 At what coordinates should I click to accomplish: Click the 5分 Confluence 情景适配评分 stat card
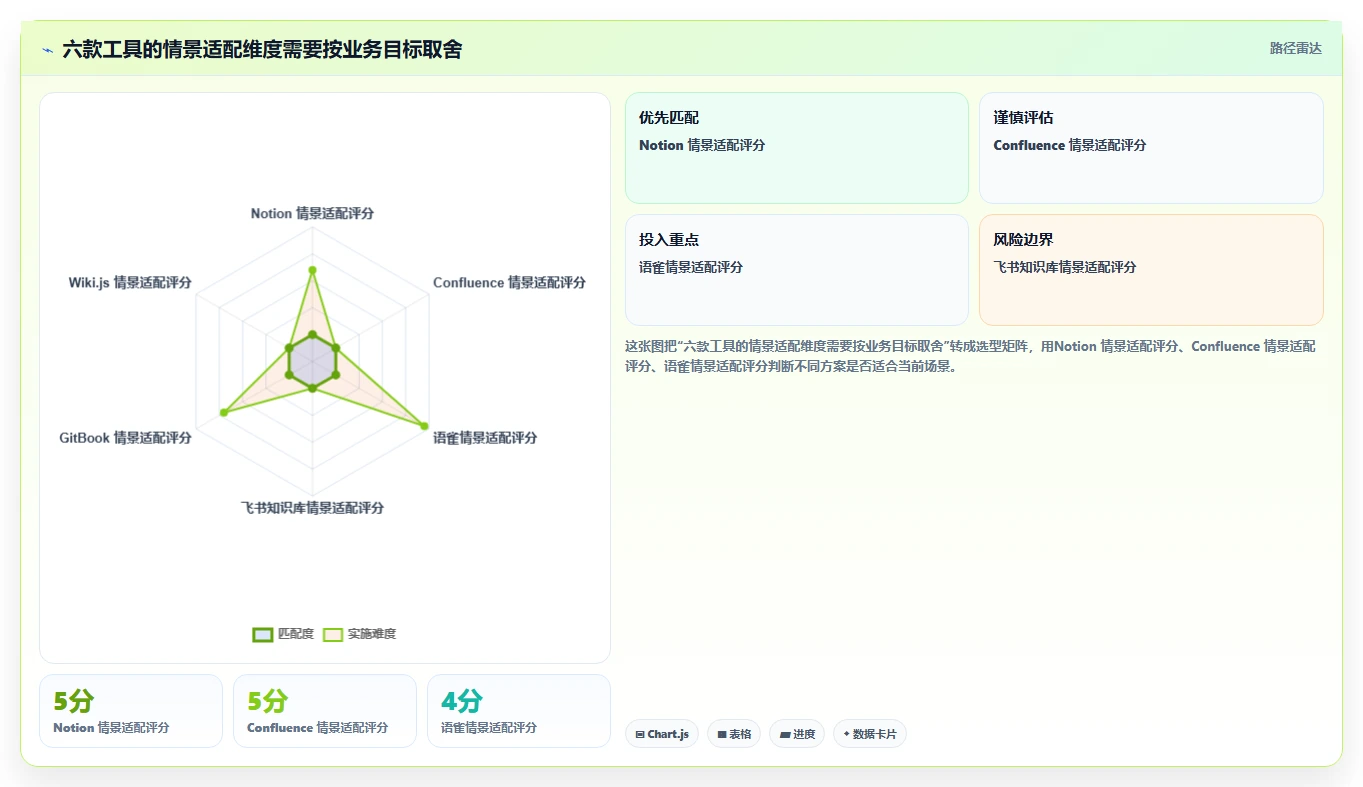(x=325, y=711)
